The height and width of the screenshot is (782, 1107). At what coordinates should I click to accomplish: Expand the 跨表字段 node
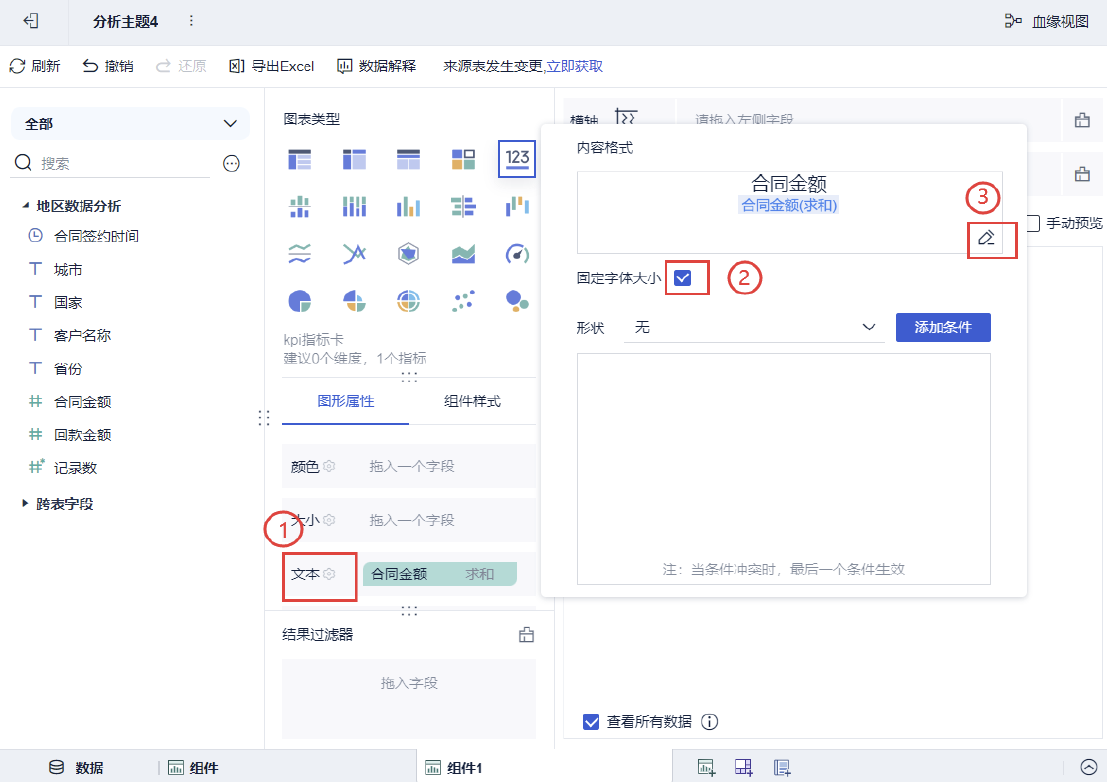25,503
